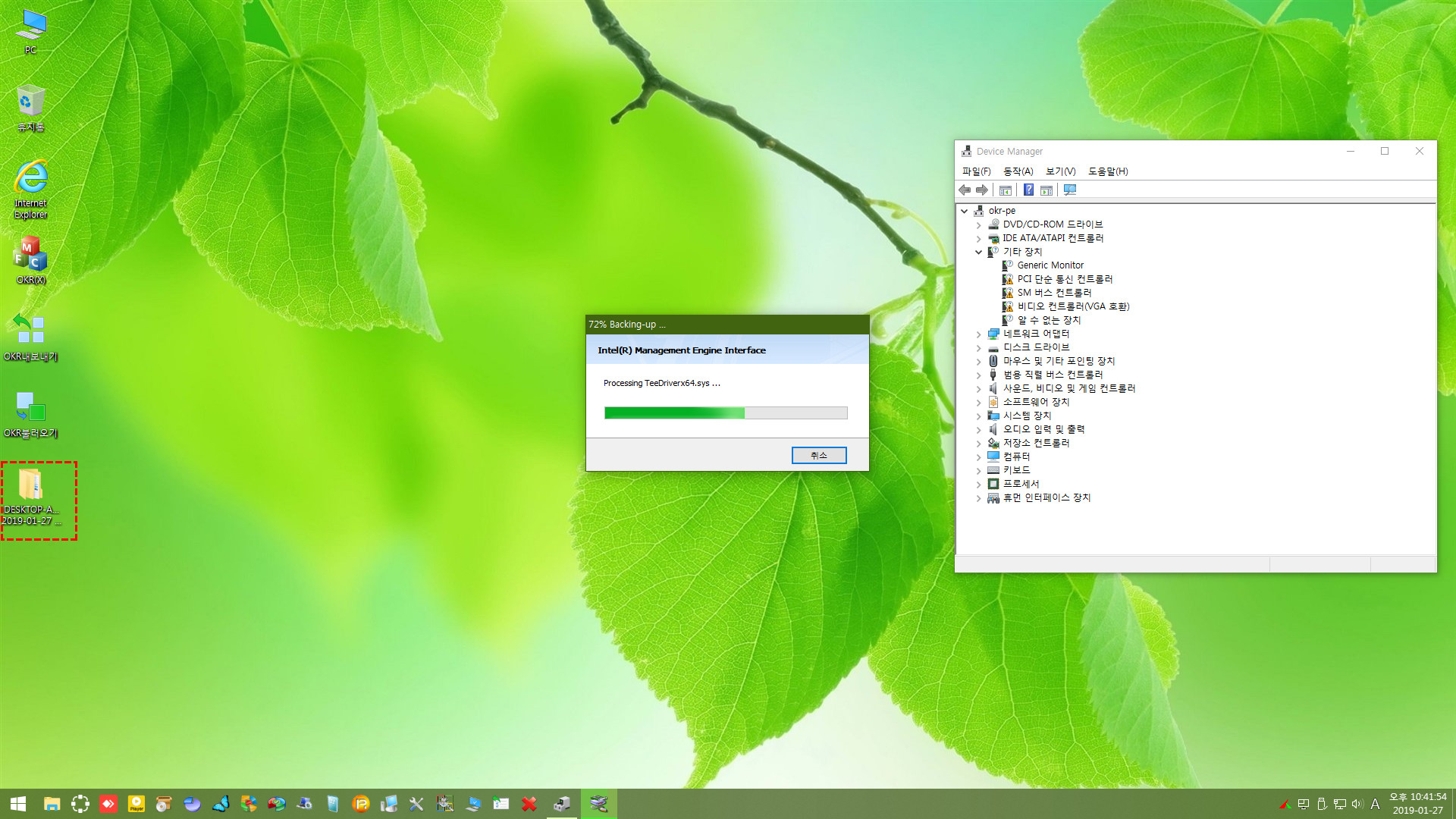Open File Explorer from the taskbar
1456x819 pixels.
[52, 804]
